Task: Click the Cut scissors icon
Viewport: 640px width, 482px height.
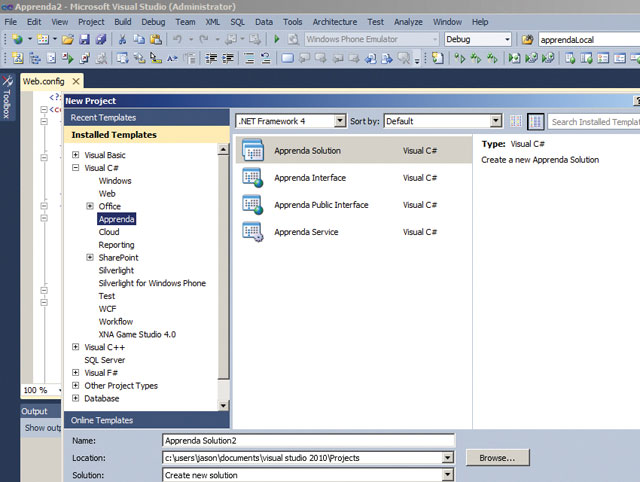Action: 122,39
